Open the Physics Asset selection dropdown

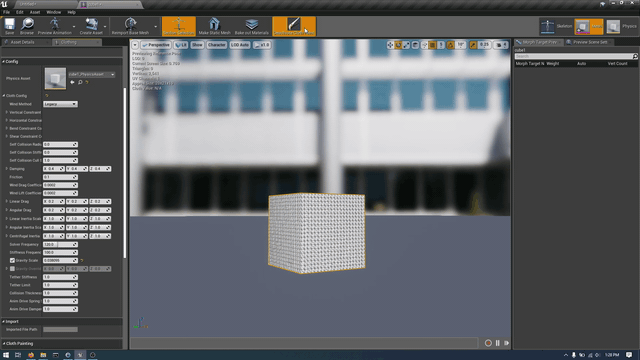click(91, 74)
